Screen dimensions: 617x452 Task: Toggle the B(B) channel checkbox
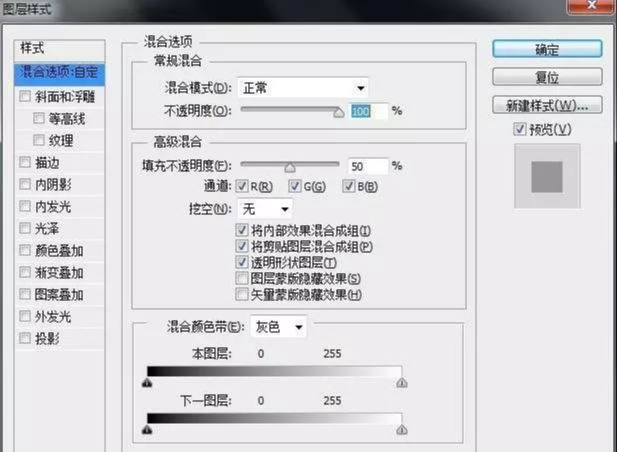point(349,186)
